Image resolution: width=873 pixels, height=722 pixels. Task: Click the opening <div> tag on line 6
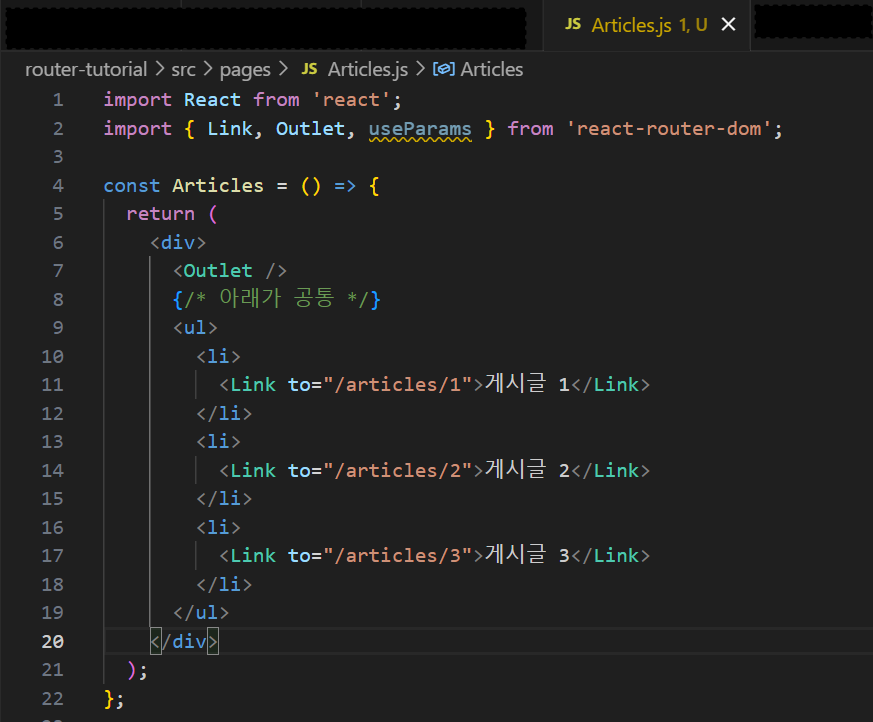click(178, 243)
